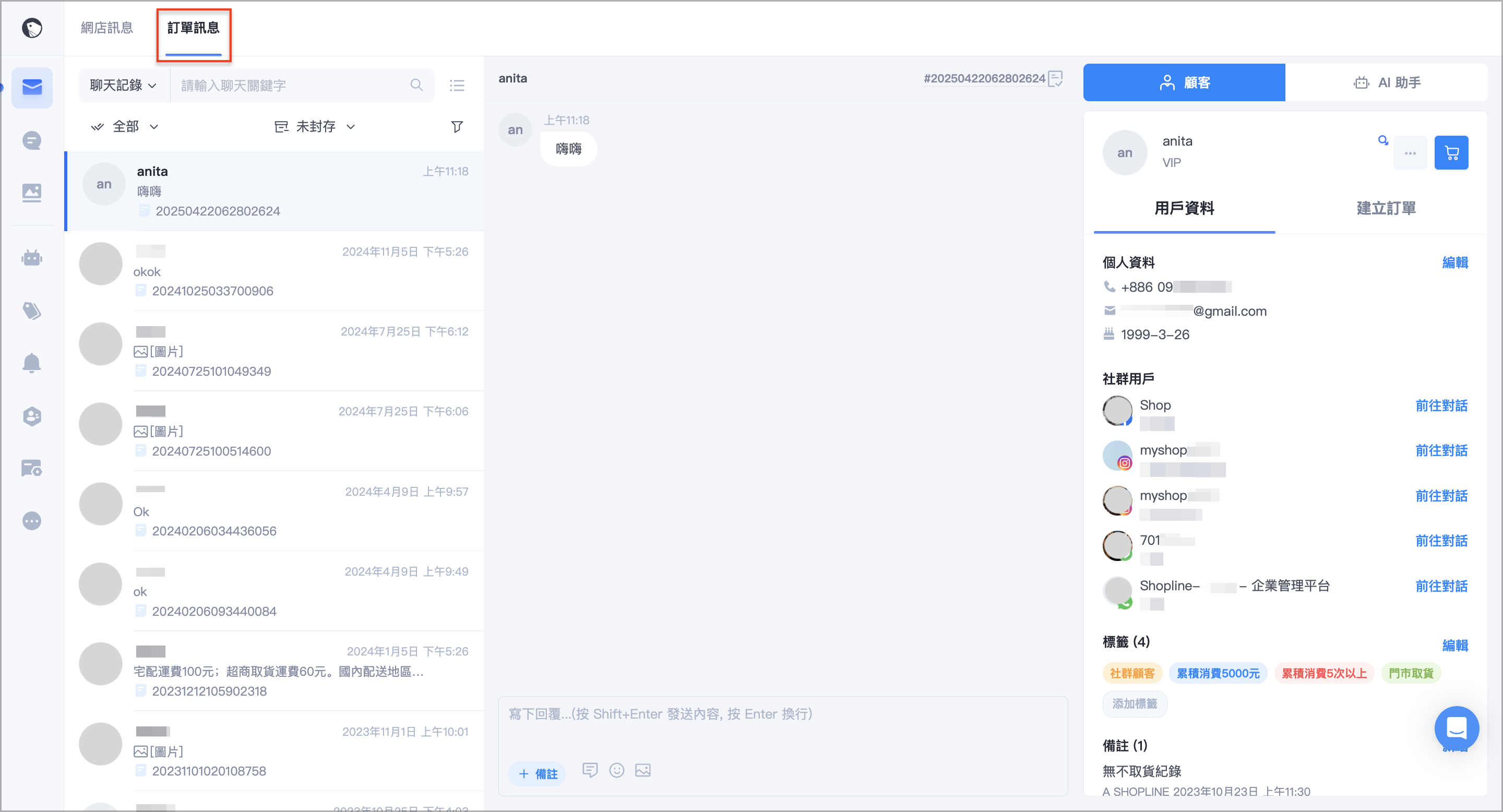Attach an image in reply box
The height and width of the screenshot is (812, 1503).
[643, 770]
